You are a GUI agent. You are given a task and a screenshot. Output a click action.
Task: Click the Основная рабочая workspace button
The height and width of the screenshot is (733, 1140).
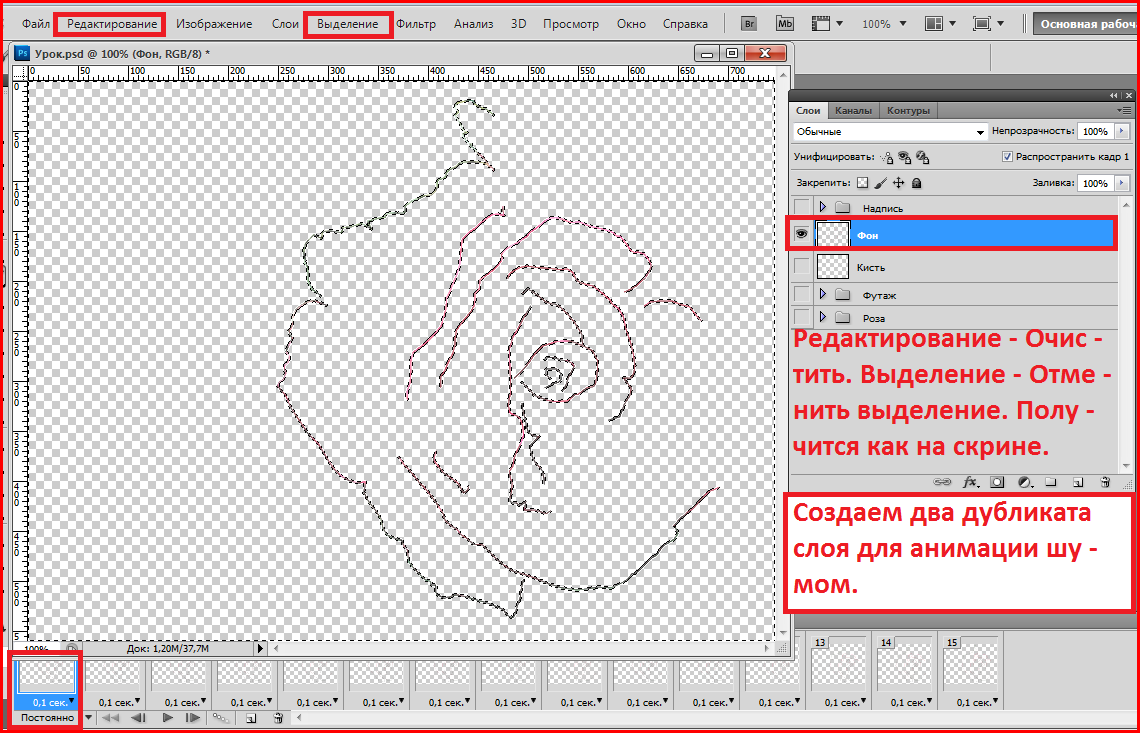click(1085, 24)
